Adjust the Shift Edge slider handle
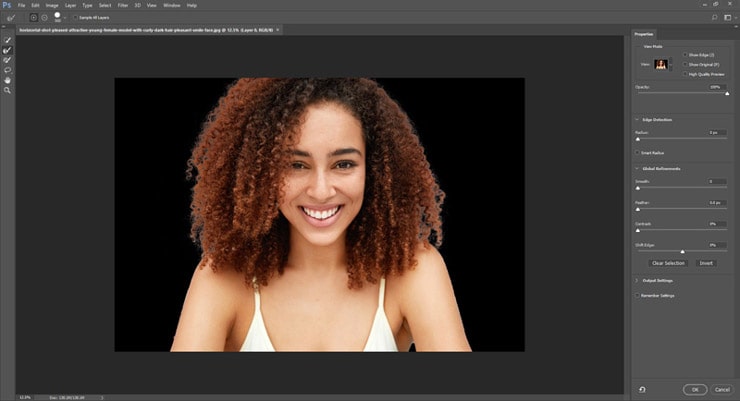The width and height of the screenshot is (740, 401). point(682,251)
